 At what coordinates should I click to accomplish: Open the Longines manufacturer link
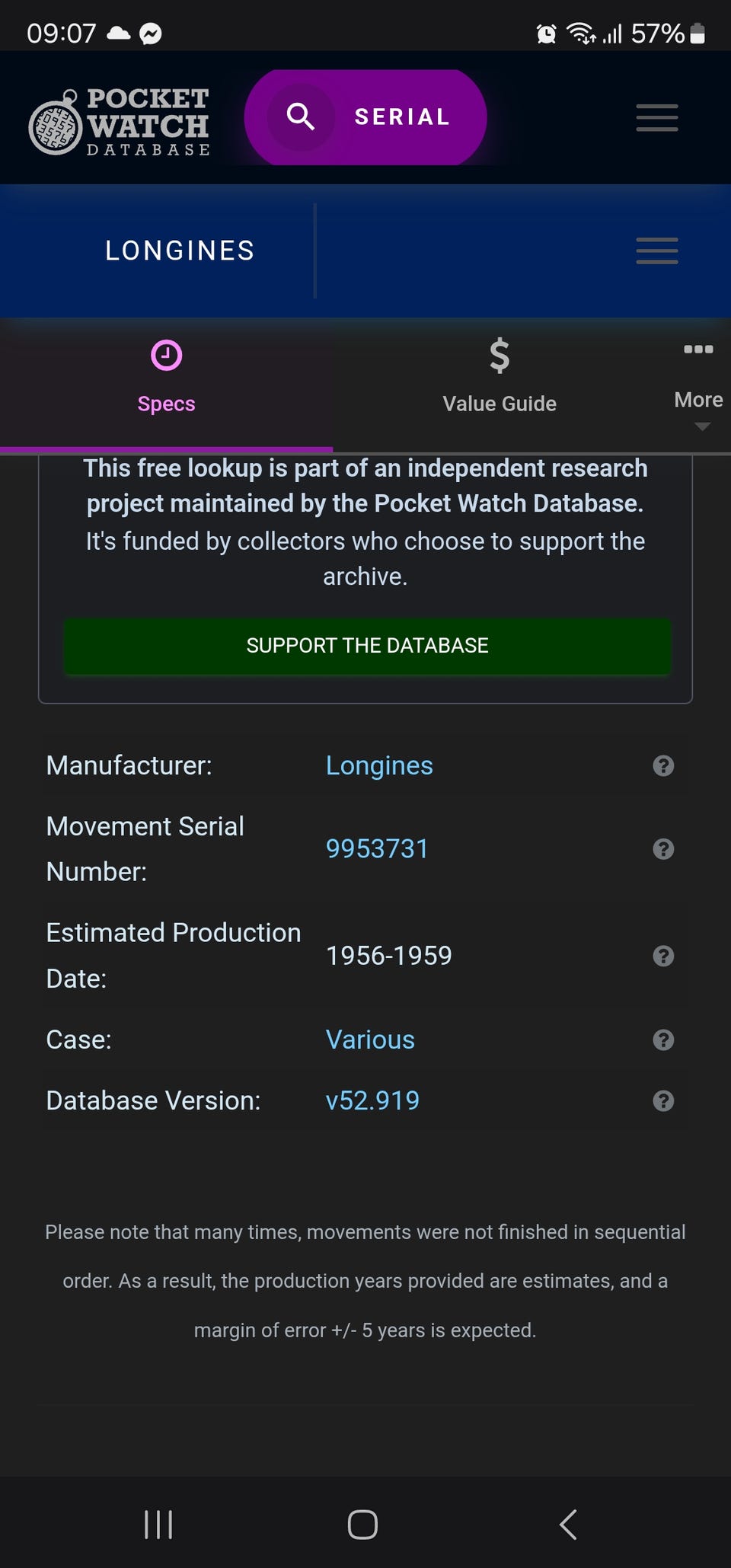point(379,766)
